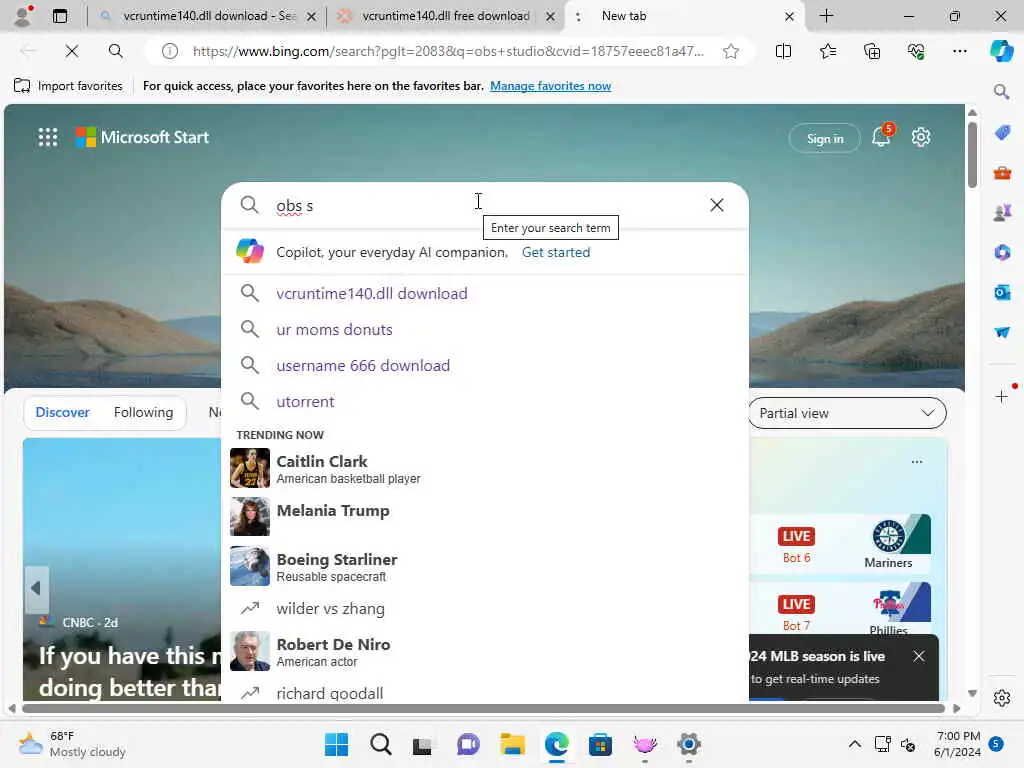The width and height of the screenshot is (1024, 768).
Task: Go to previous news carousel slide
Action: click(36, 588)
